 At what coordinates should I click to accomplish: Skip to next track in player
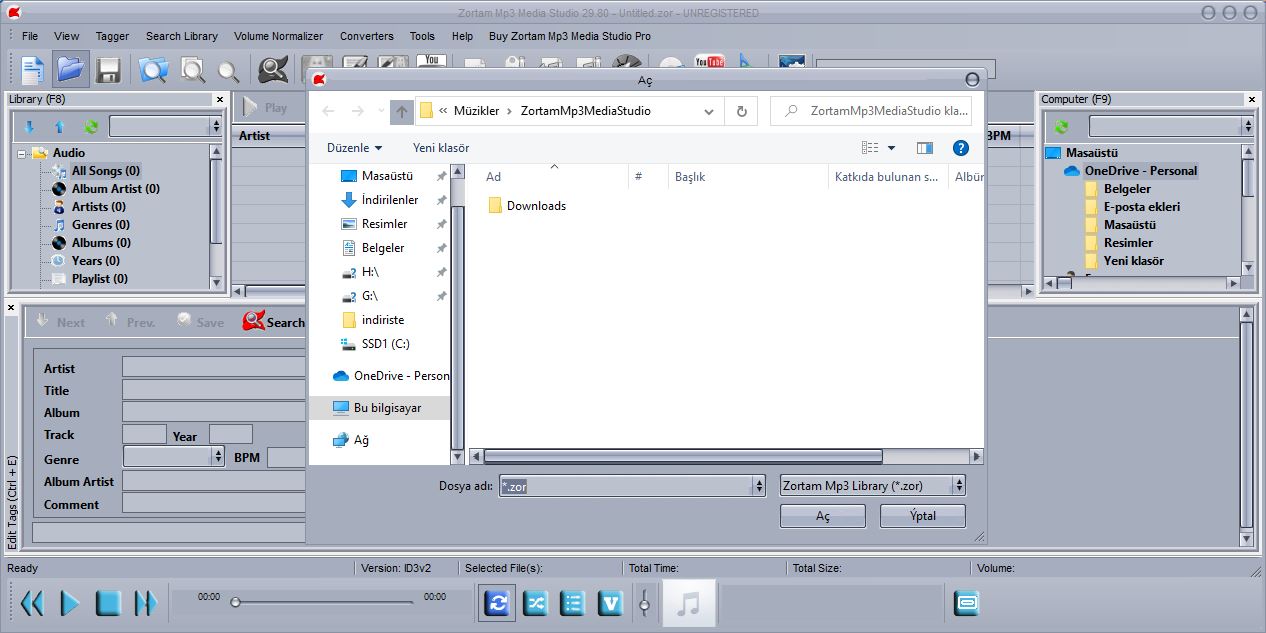(146, 603)
